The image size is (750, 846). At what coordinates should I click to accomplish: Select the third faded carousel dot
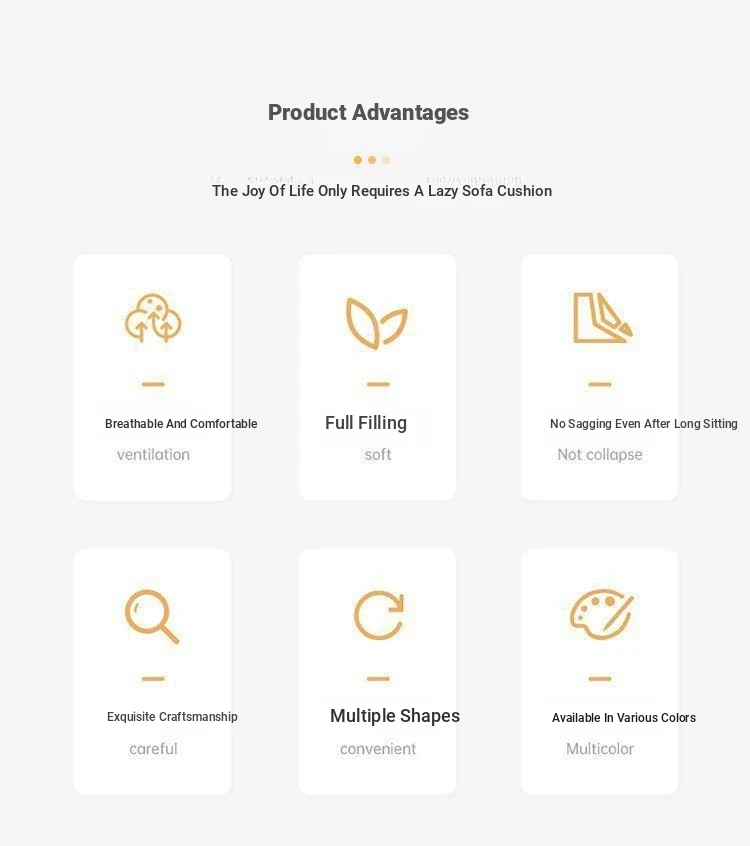tap(386, 160)
